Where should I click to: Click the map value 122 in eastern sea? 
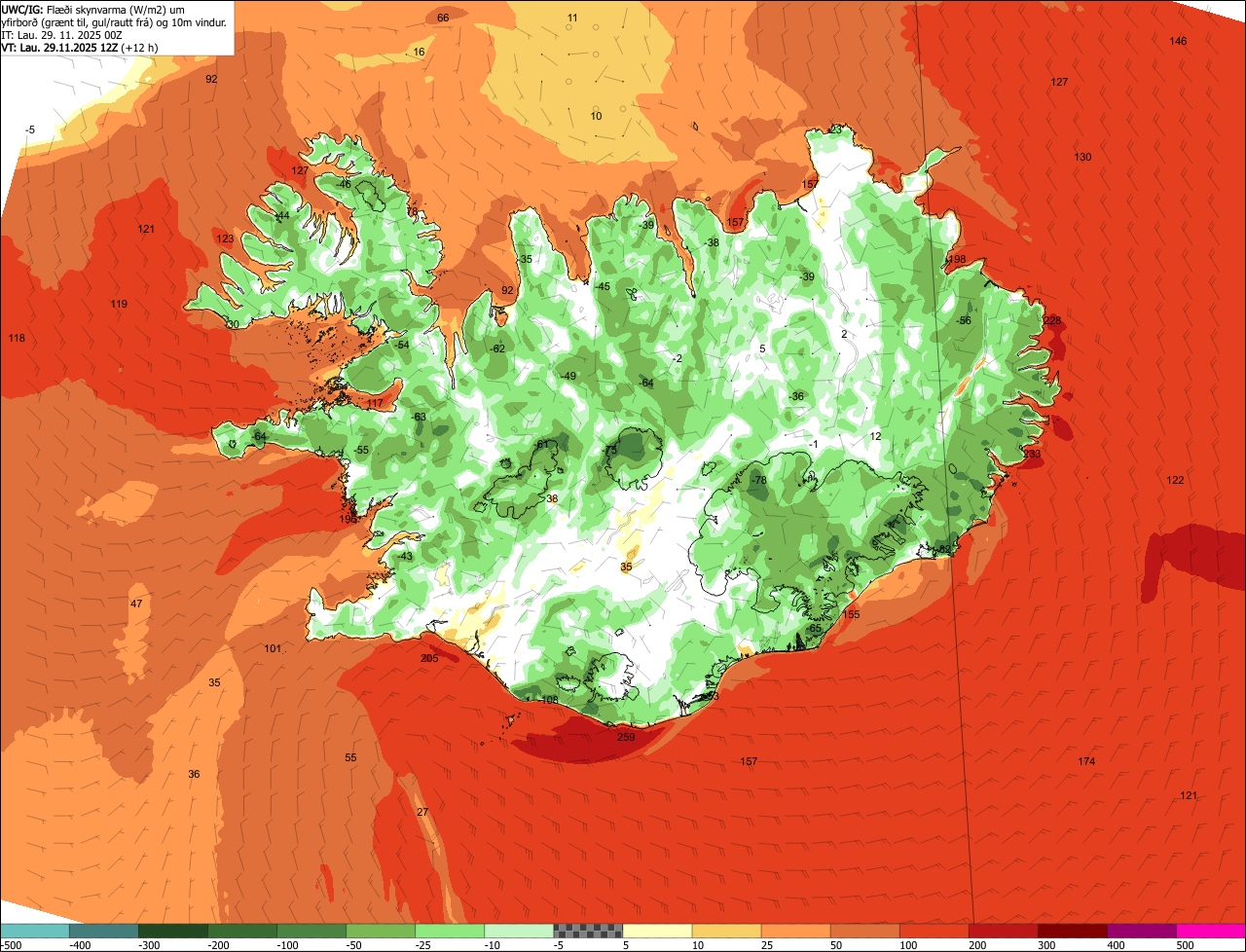coord(1175,480)
